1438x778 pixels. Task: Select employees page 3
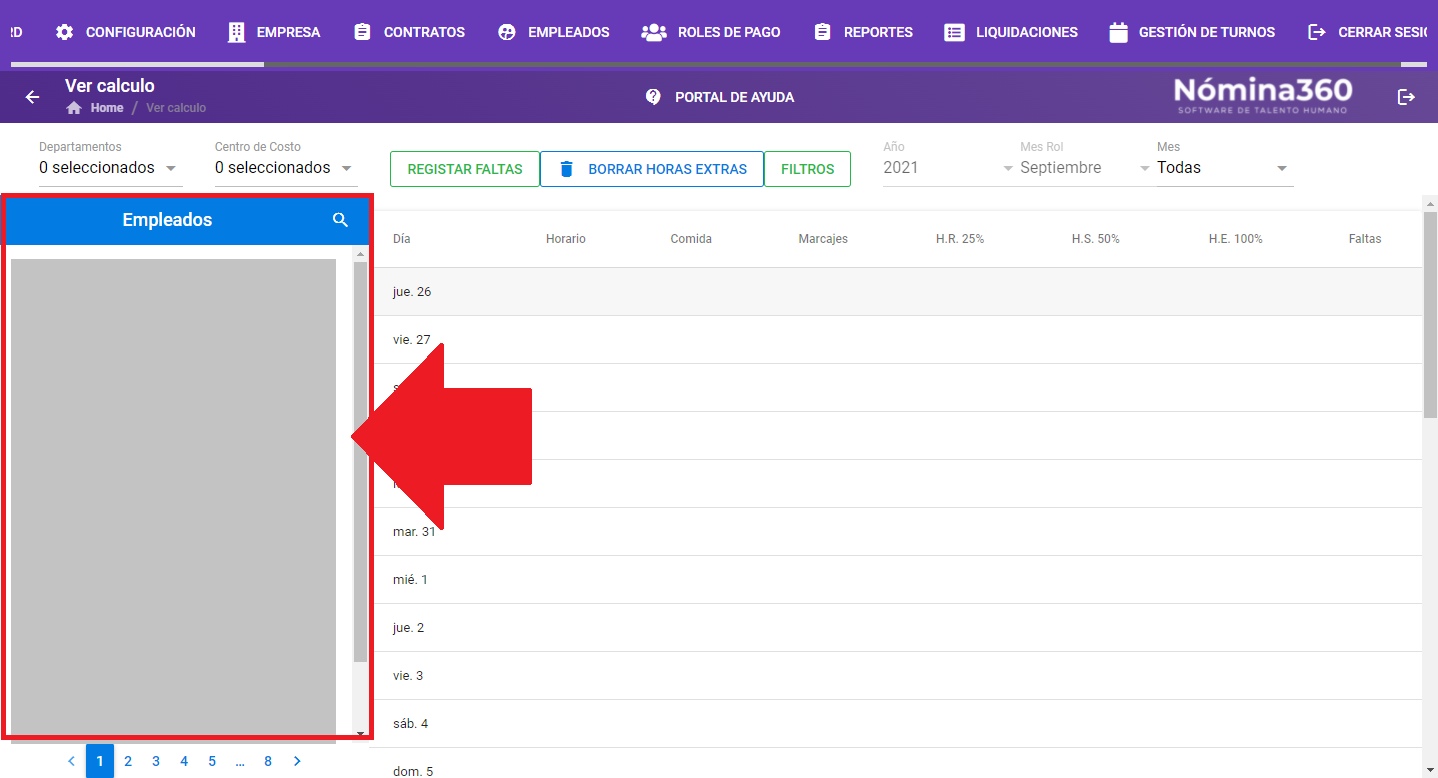click(x=156, y=761)
